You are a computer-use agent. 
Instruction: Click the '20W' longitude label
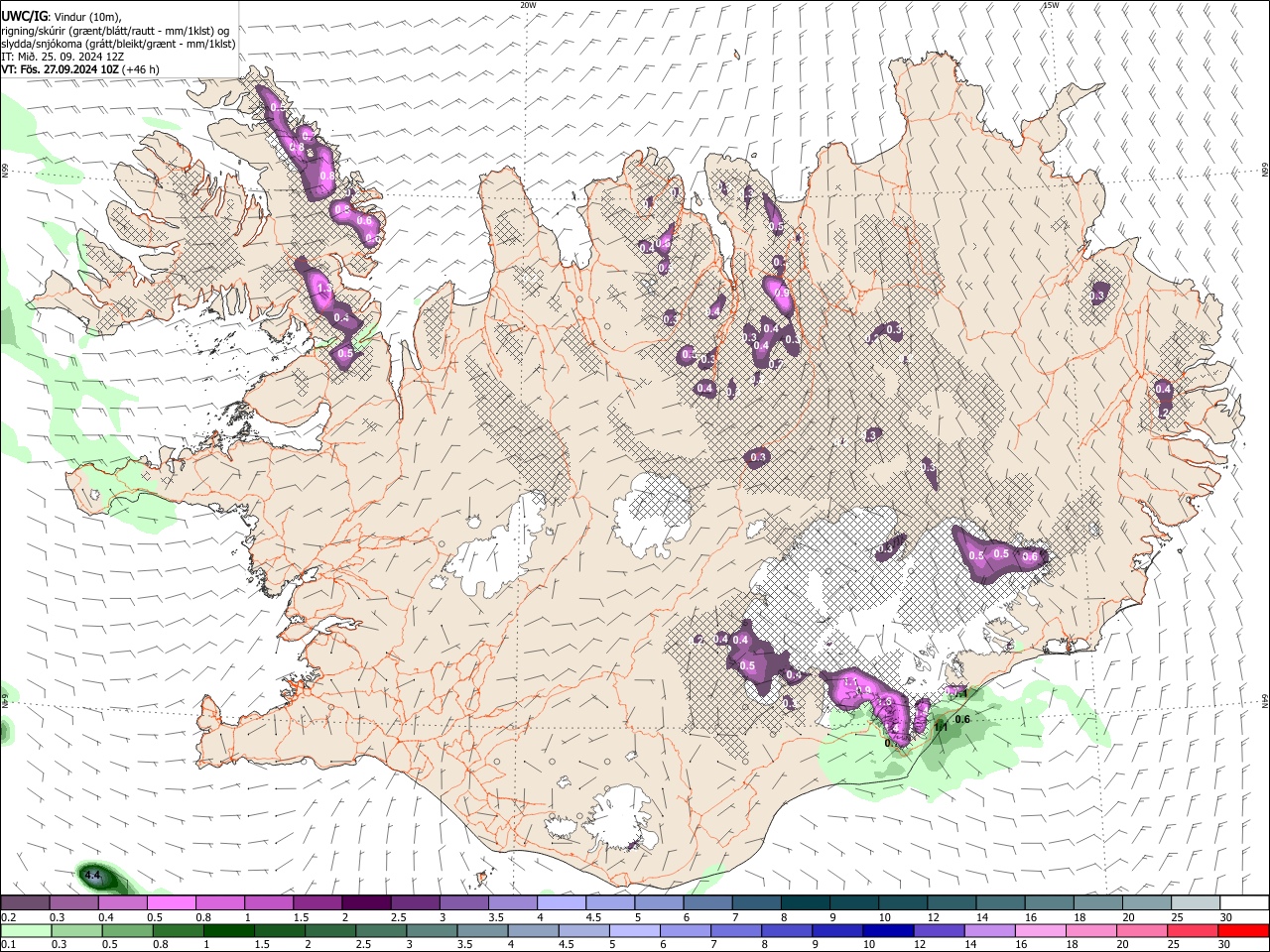pyautogui.click(x=528, y=5)
